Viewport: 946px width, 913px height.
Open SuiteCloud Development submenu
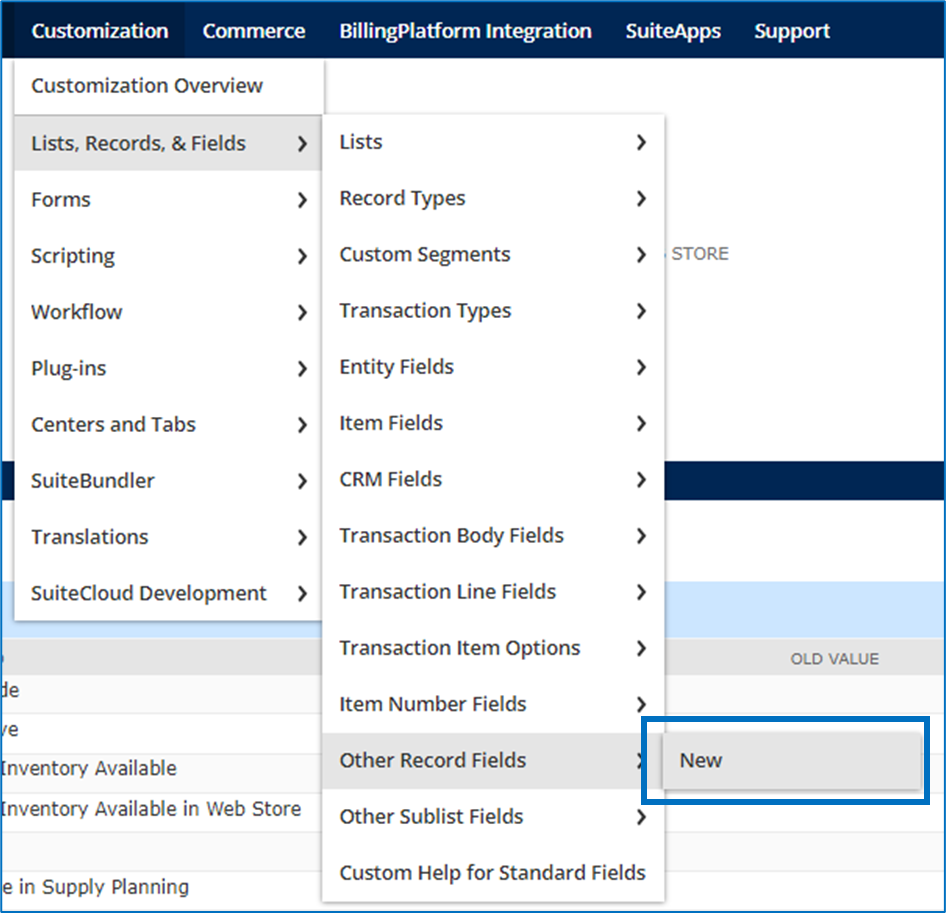click(168, 593)
